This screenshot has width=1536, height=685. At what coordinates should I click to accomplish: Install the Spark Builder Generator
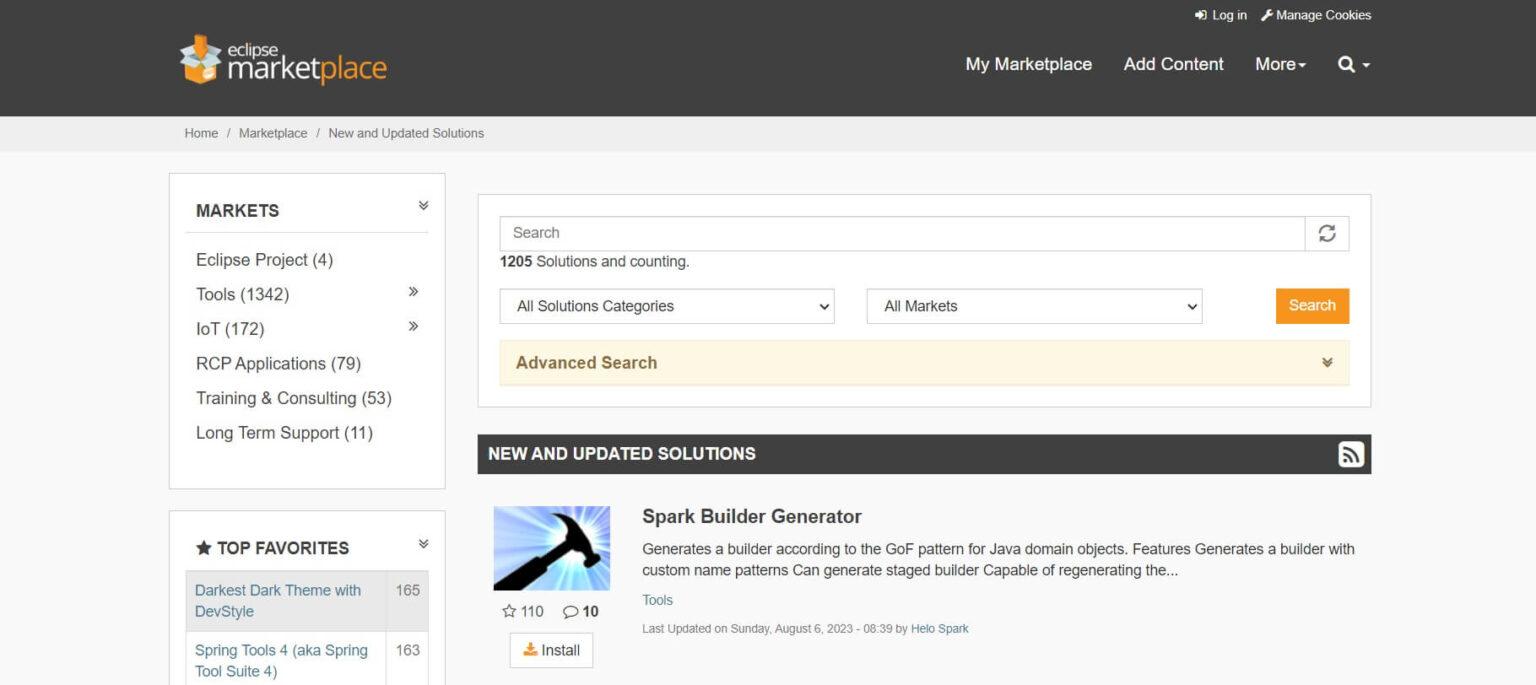click(551, 650)
